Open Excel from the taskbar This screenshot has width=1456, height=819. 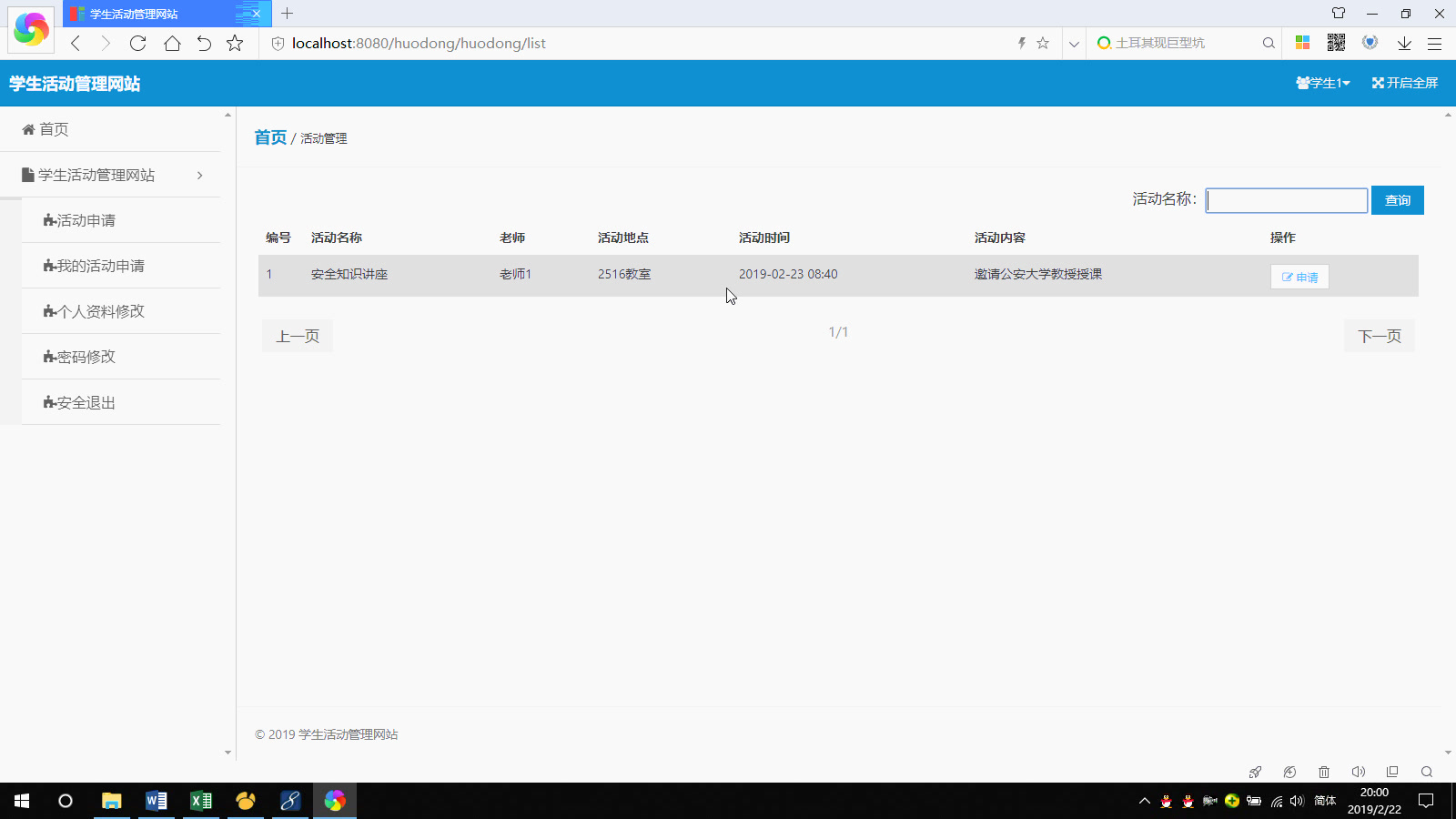point(201,801)
